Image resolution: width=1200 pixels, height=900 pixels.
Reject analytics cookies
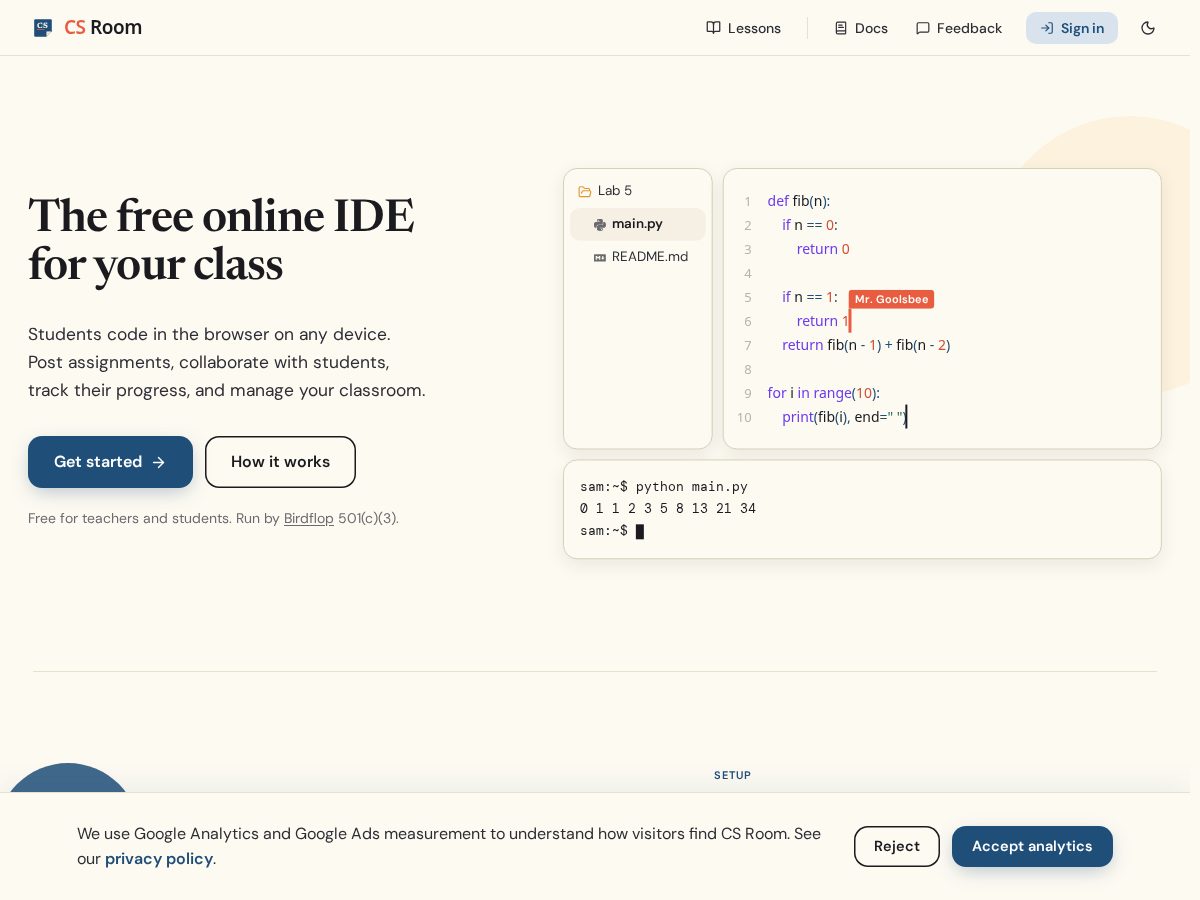point(897,846)
